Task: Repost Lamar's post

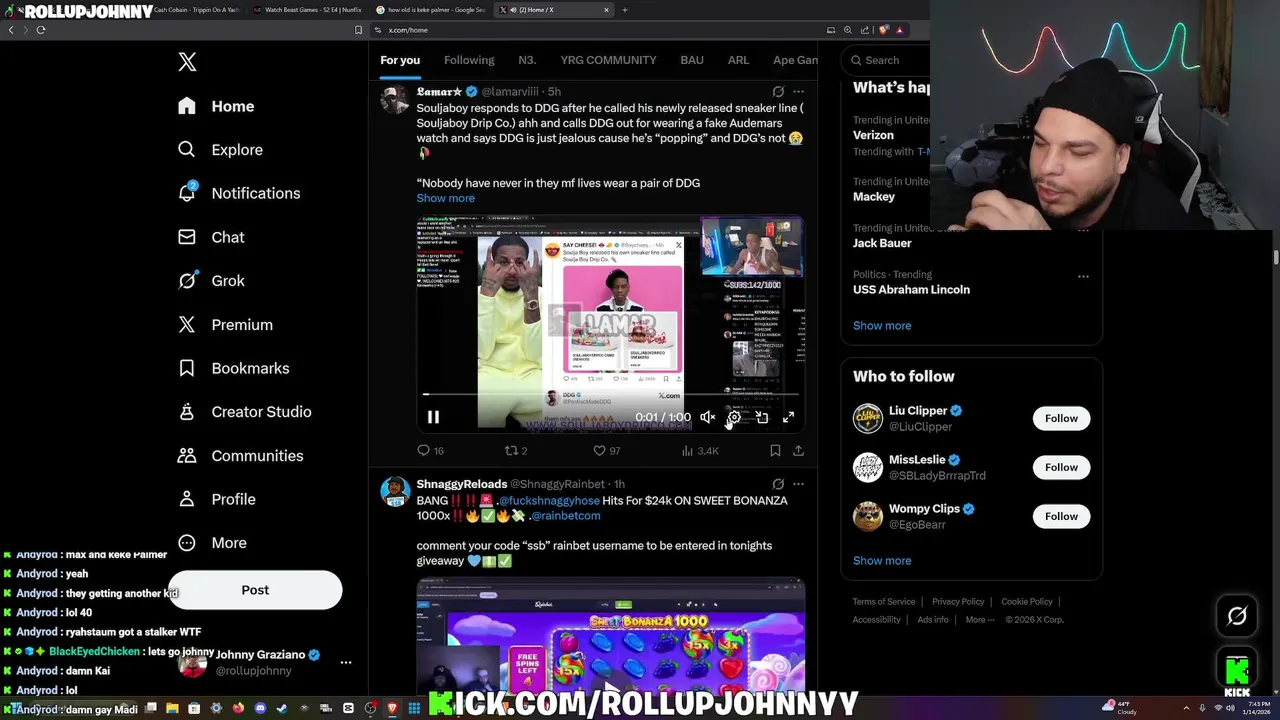Action: click(x=516, y=451)
